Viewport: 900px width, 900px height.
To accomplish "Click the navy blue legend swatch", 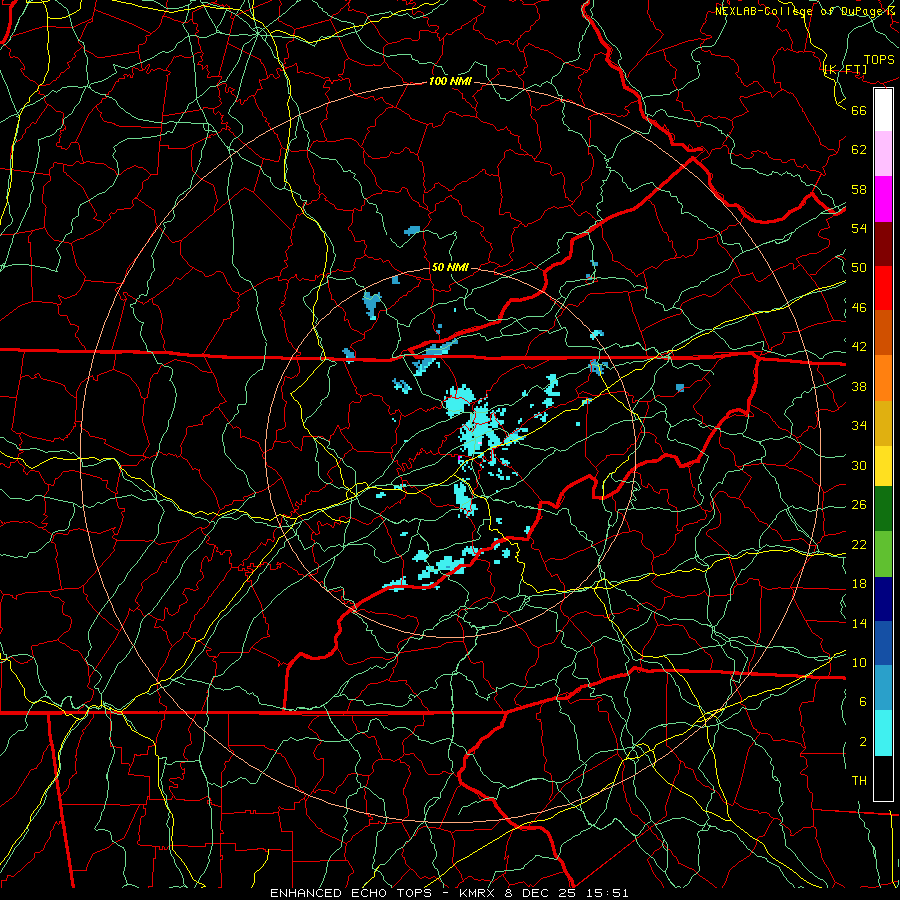I will 883,599.
